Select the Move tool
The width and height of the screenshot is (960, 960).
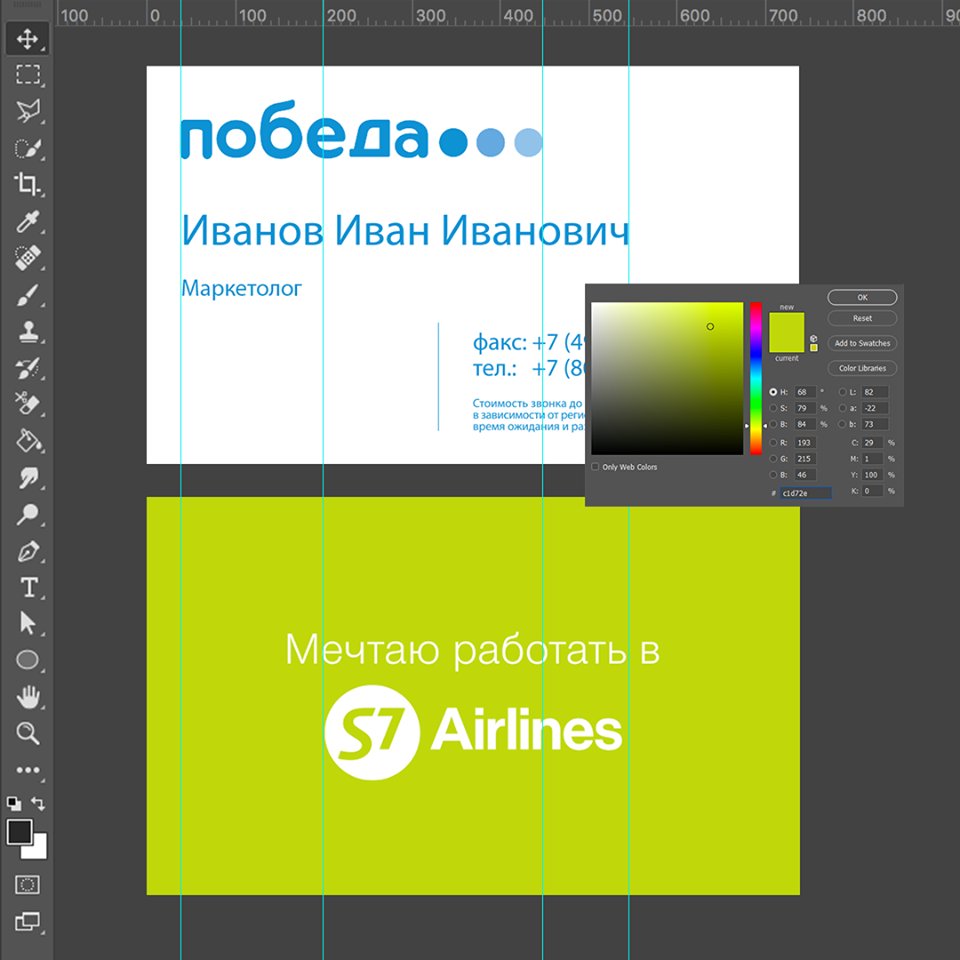coord(27,39)
